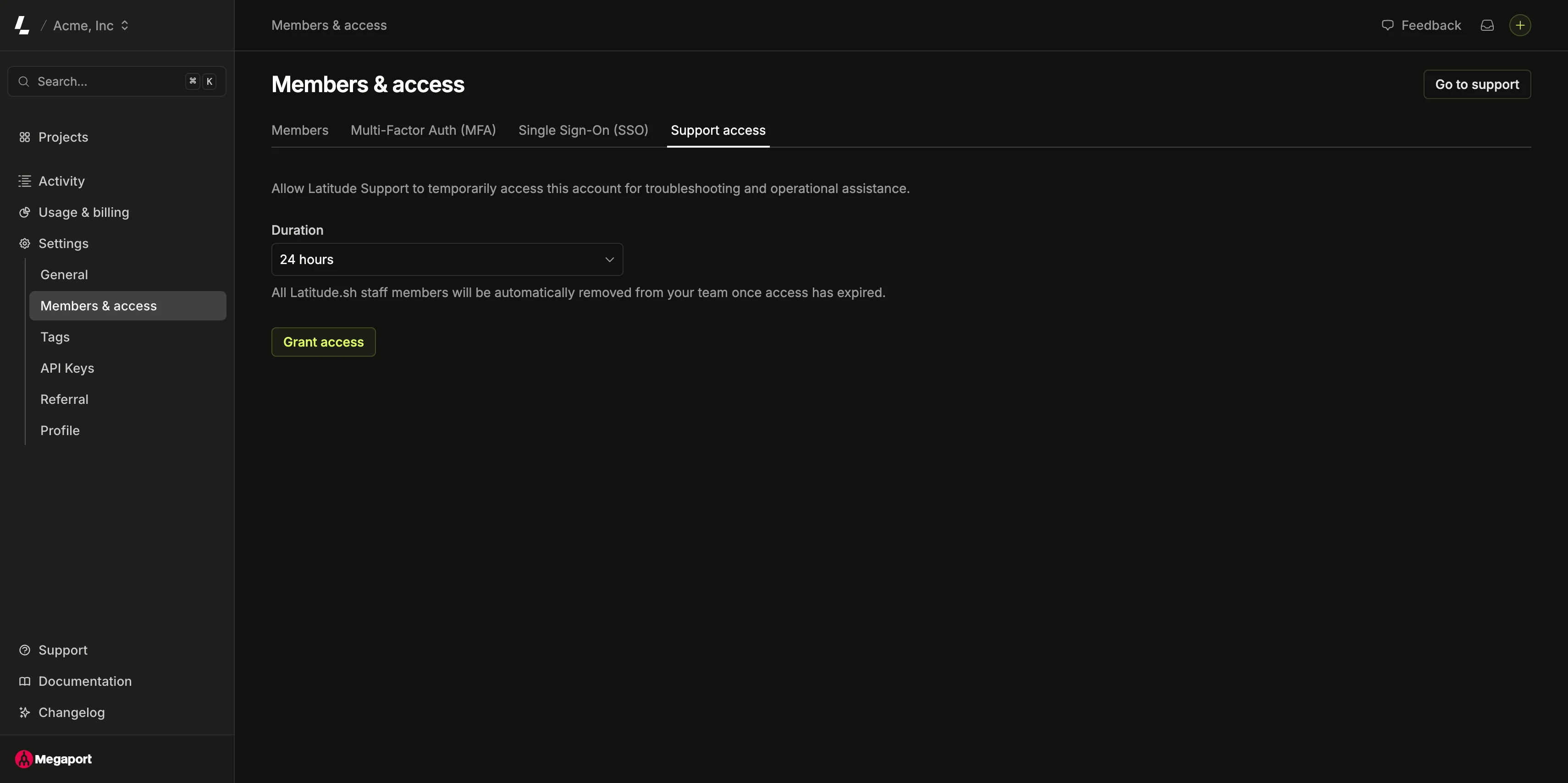
Task: Go to Usage & billing
Action: [x=83, y=213]
